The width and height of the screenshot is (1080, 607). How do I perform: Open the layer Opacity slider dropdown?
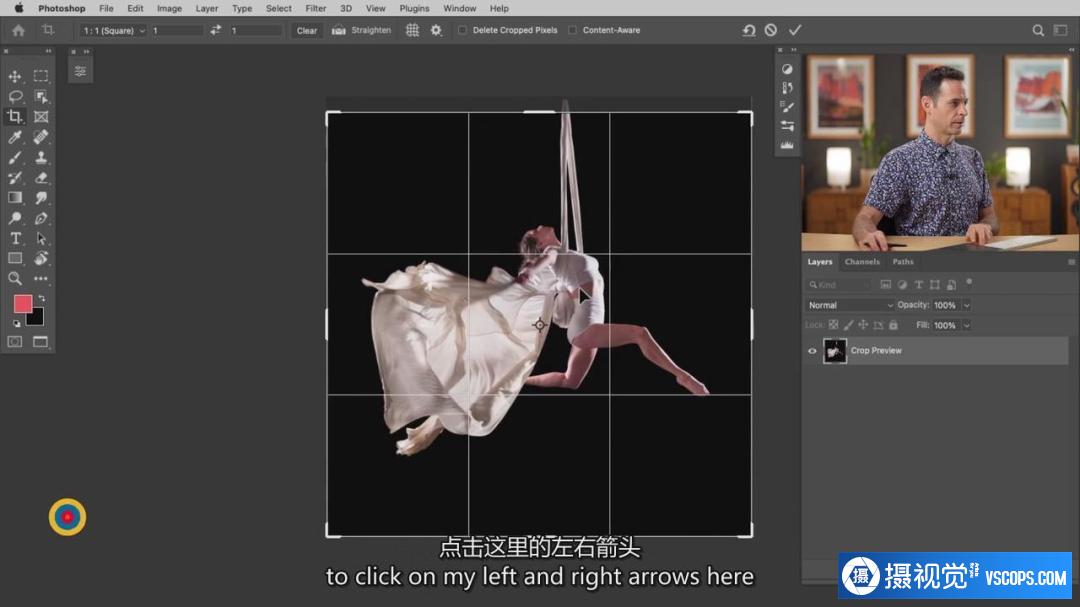[x=966, y=305]
